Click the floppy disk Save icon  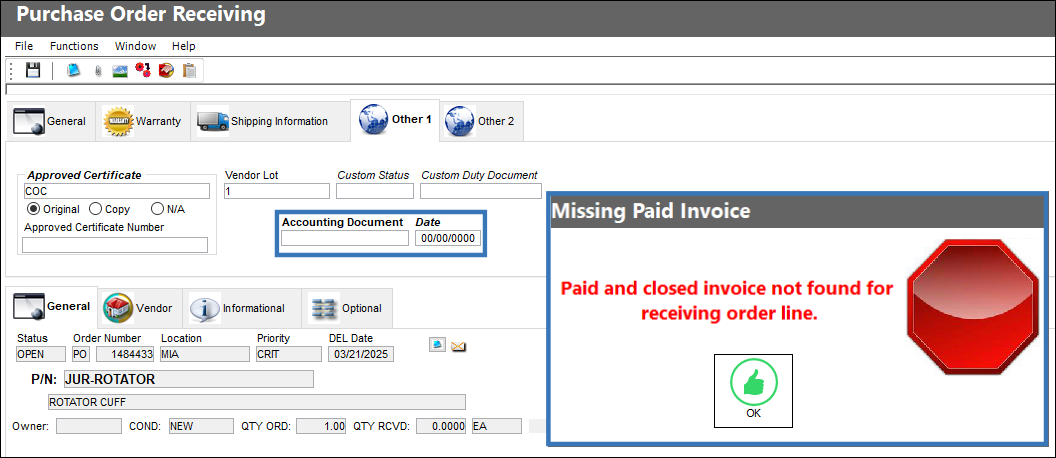33,70
